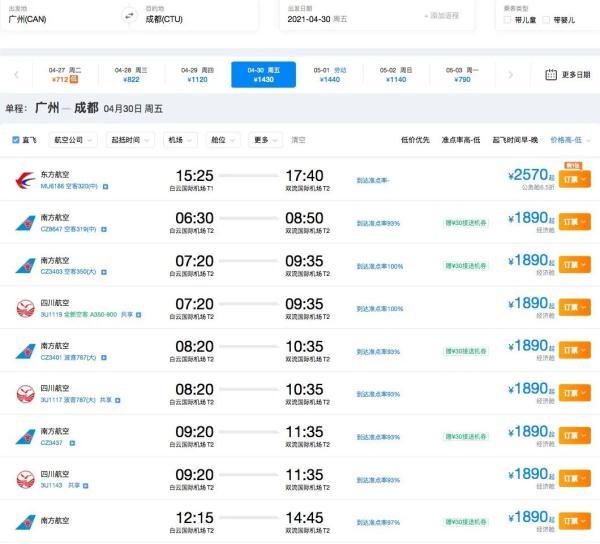Viewport: 600px width, 544px height.
Task: Click the 清空 clear filters link
Action: (x=299, y=140)
